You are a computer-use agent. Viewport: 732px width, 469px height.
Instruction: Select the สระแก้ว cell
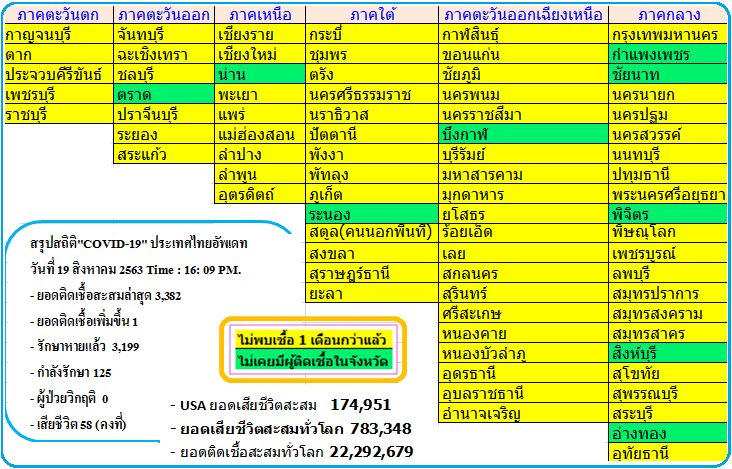click(164, 154)
